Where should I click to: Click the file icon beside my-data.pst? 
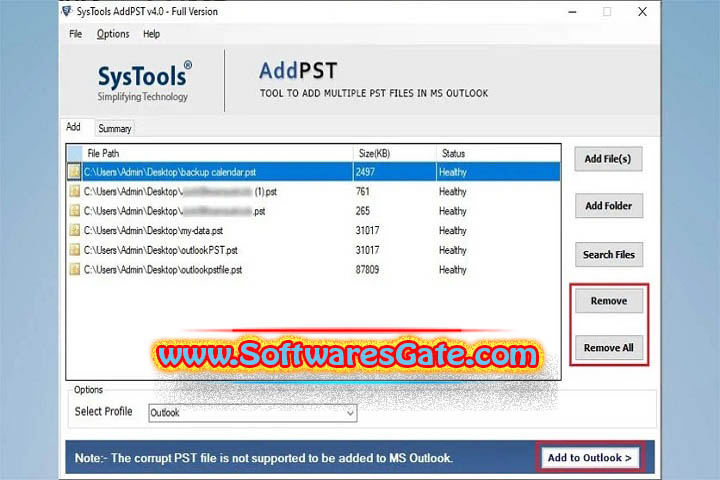click(x=74, y=230)
